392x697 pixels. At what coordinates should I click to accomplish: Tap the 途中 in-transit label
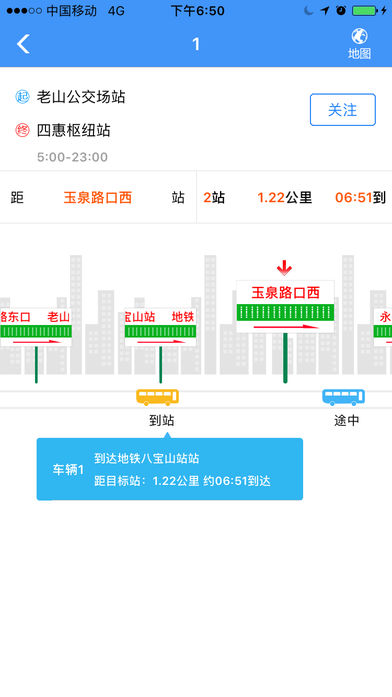pos(347,421)
